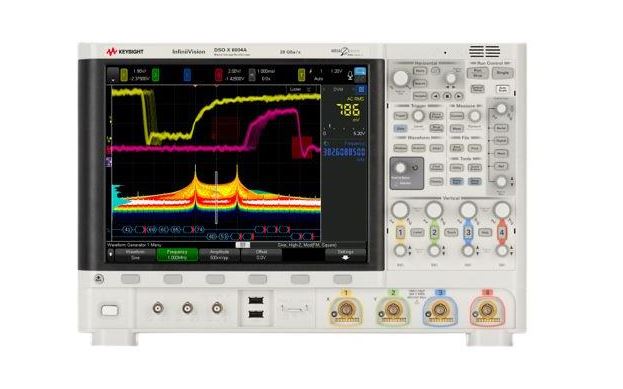Tap the blue counter frequency readout
Image resolution: width=623 pixels, height=389 pixels.
click(x=344, y=152)
